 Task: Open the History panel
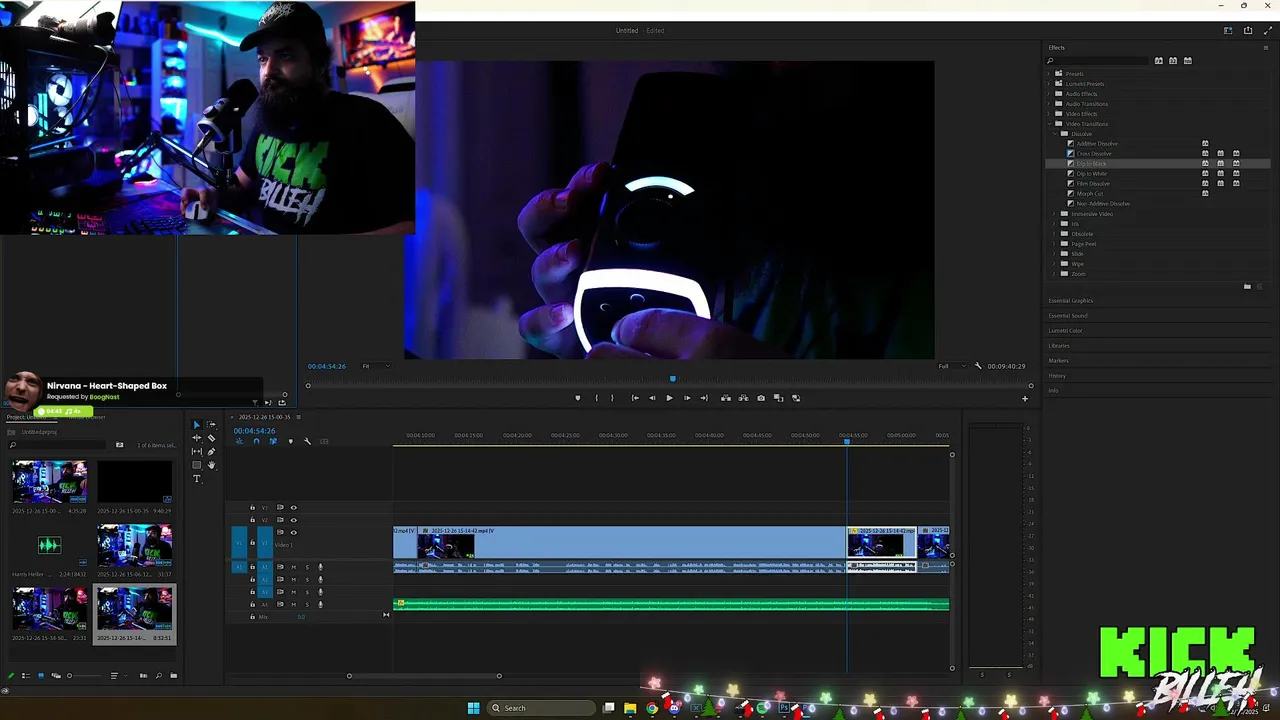tap(1057, 376)
